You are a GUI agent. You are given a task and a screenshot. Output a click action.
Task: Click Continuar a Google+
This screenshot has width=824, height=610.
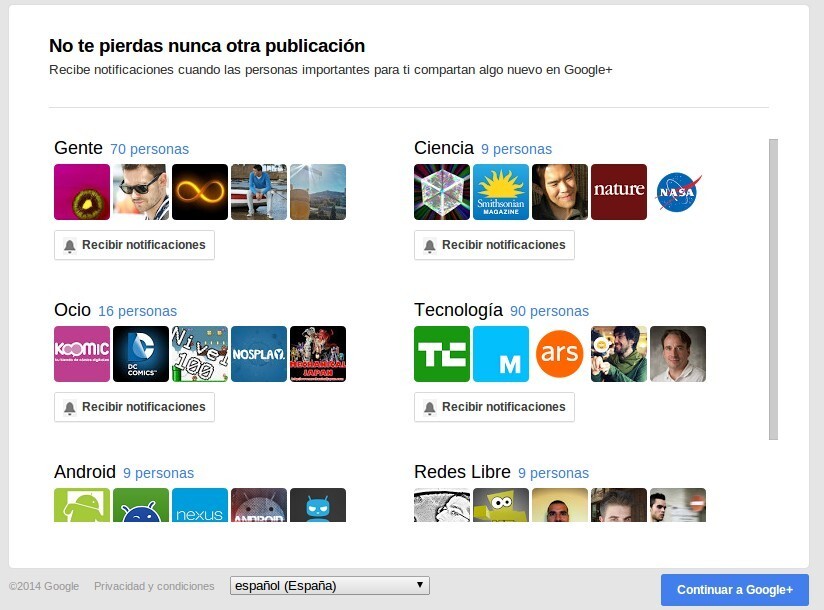point(735,590)
